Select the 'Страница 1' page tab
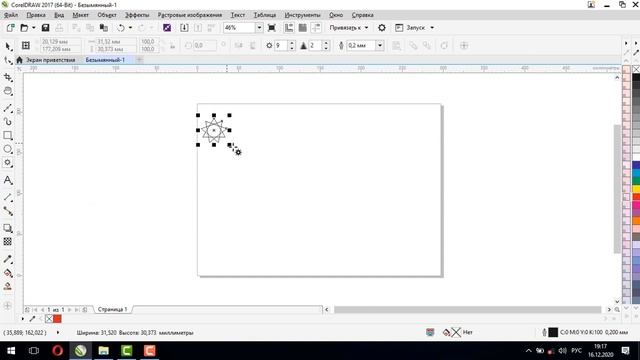The width and height of the screenshot is (640, 360). click(113, 309)
